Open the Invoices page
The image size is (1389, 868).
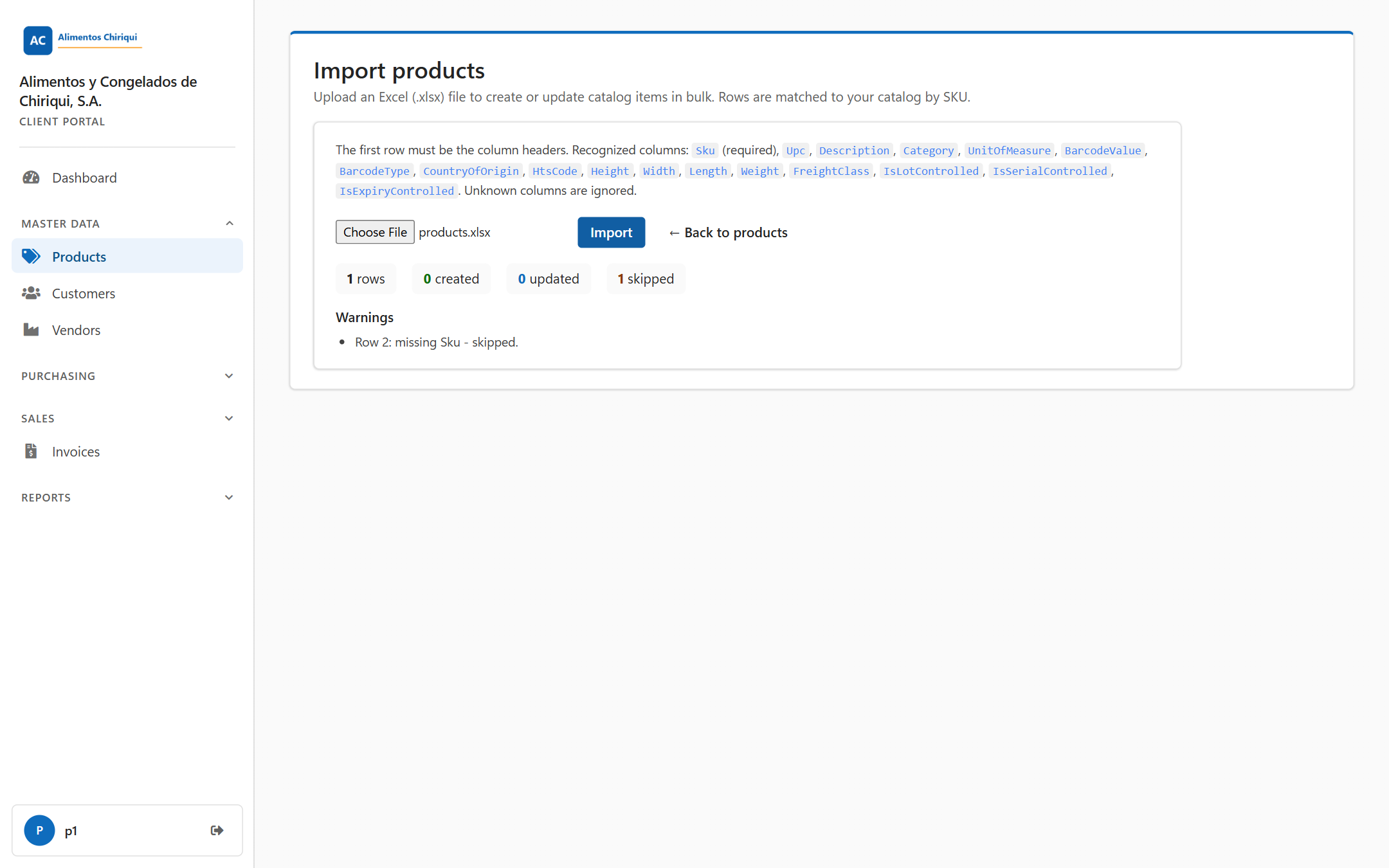(x=127, y=451)
